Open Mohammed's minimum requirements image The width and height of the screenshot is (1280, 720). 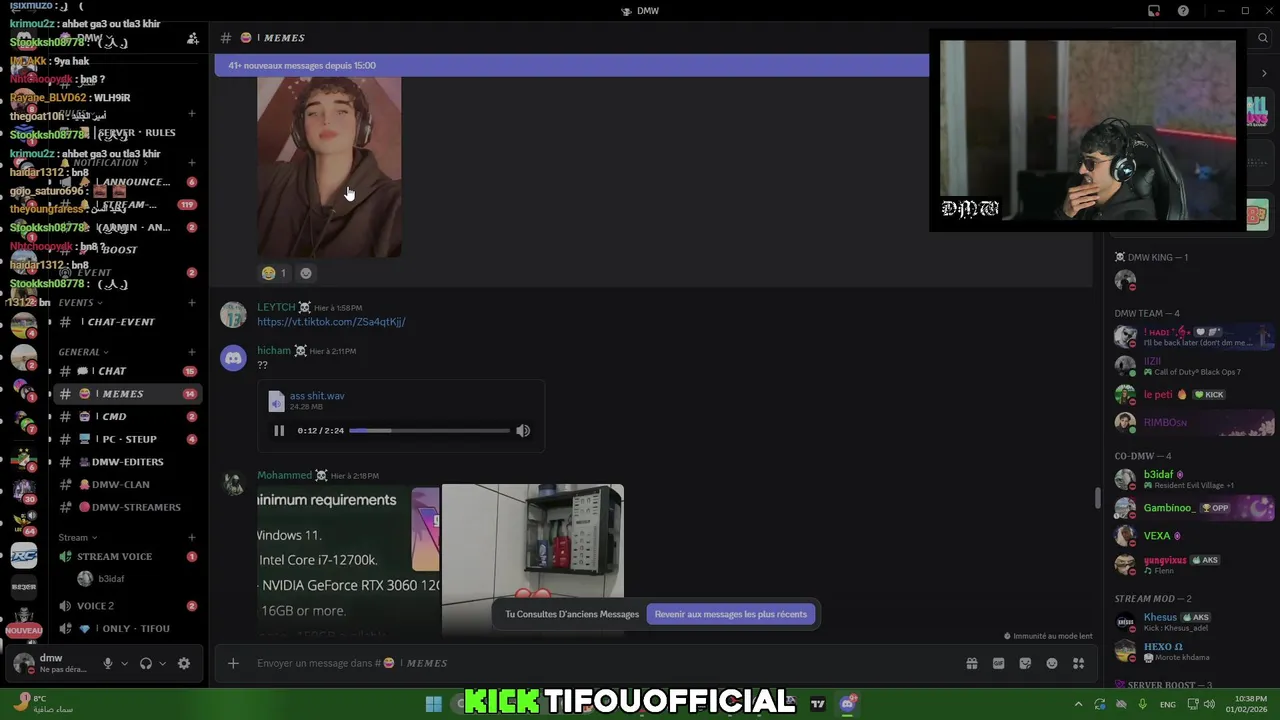click(x=348, y=560)
